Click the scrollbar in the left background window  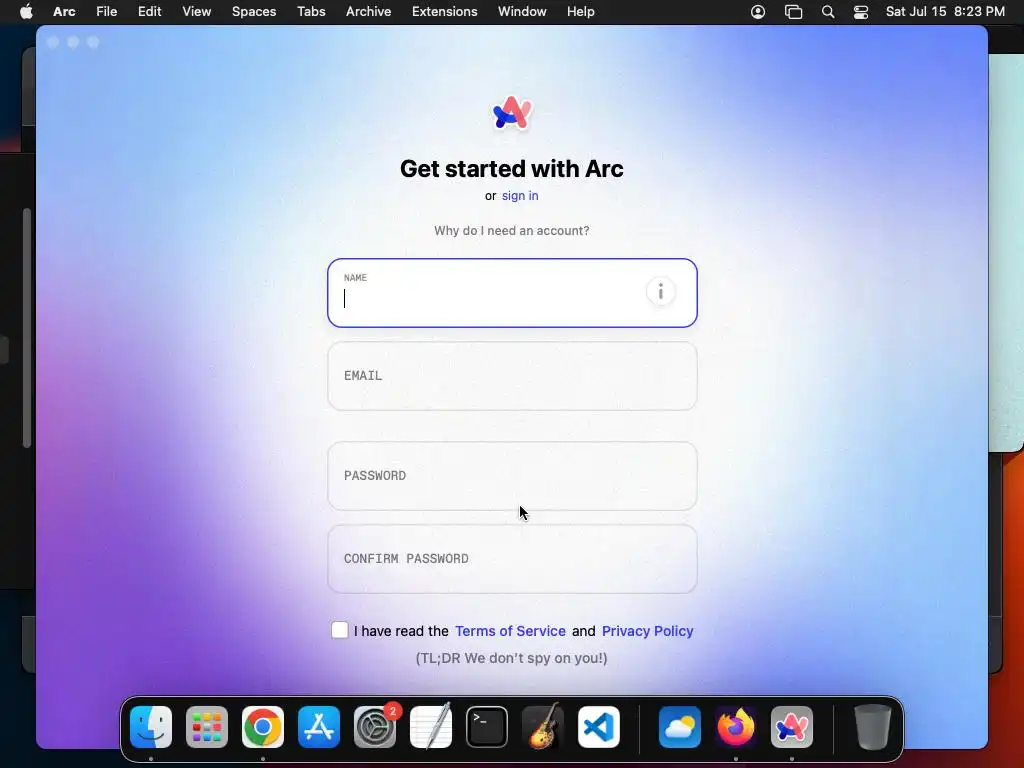27,328
